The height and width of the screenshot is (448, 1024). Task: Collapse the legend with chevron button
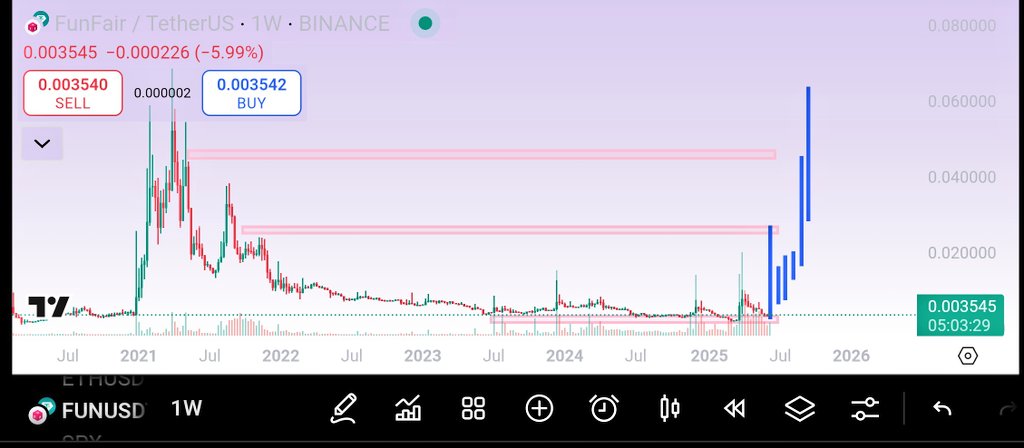click(x=42, y=144)
